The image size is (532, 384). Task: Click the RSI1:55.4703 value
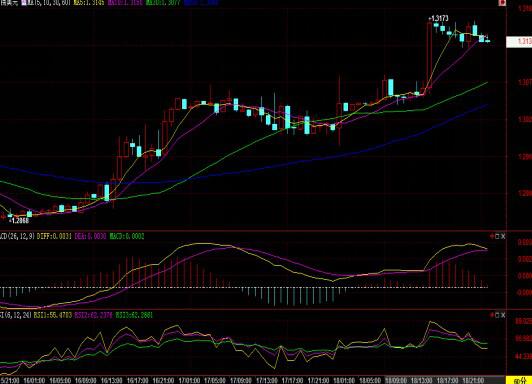click(x=53, y=315)
